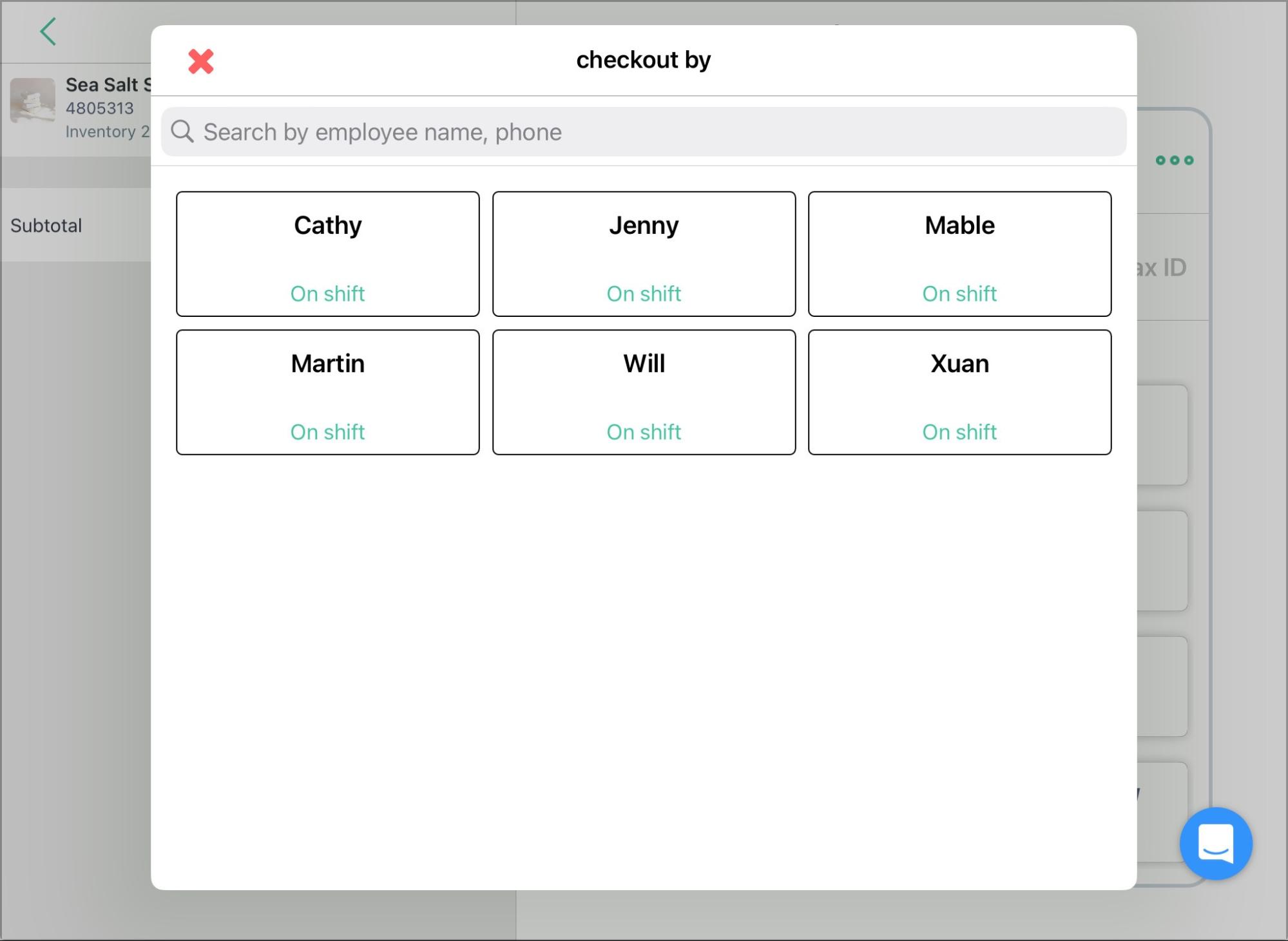Tap the magnifier search icon
The image size is (1288, 941).
tap(182, 131)
